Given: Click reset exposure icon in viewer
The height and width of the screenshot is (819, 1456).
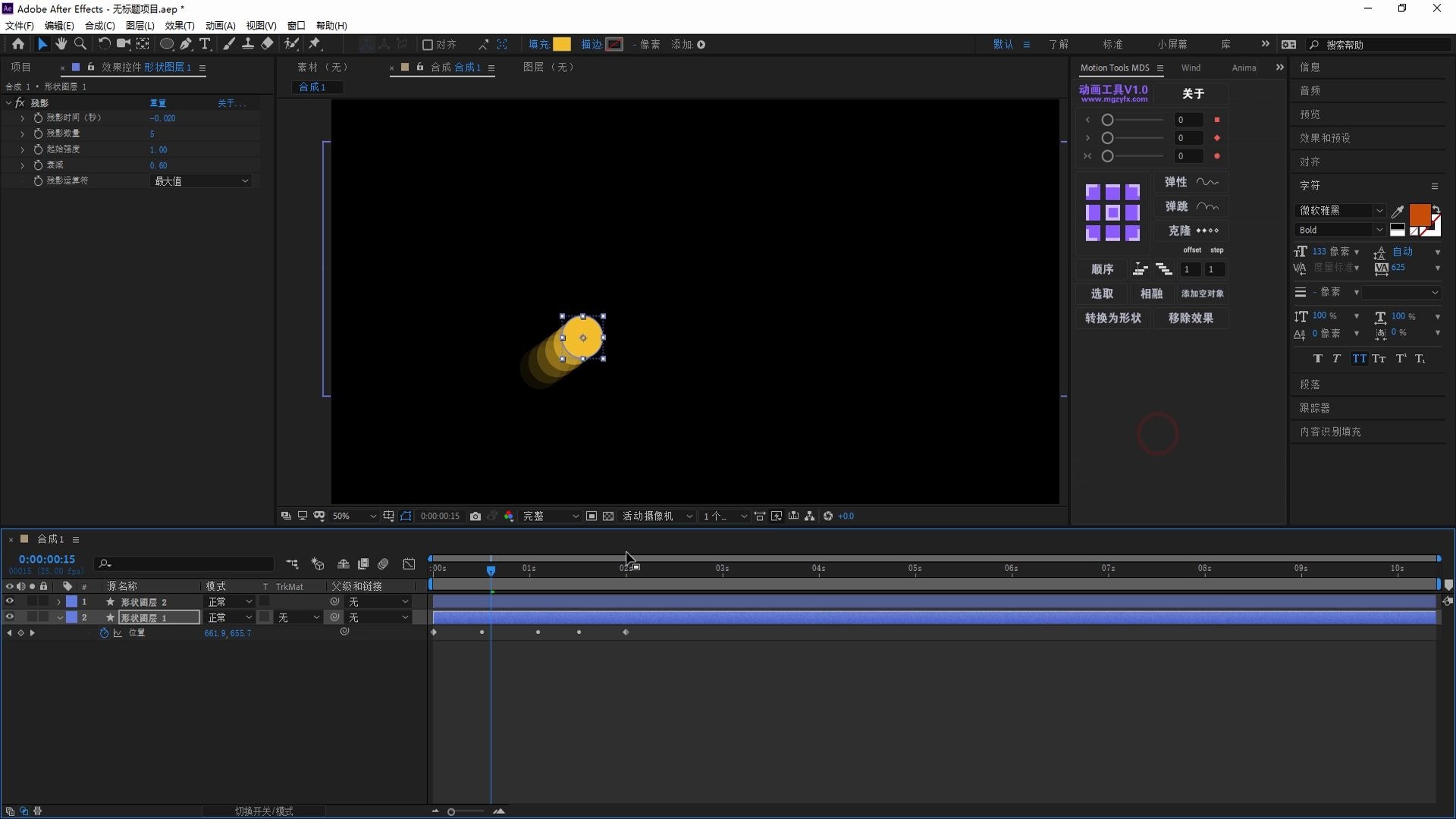Looking at the screenshot, I should [828, 516].
